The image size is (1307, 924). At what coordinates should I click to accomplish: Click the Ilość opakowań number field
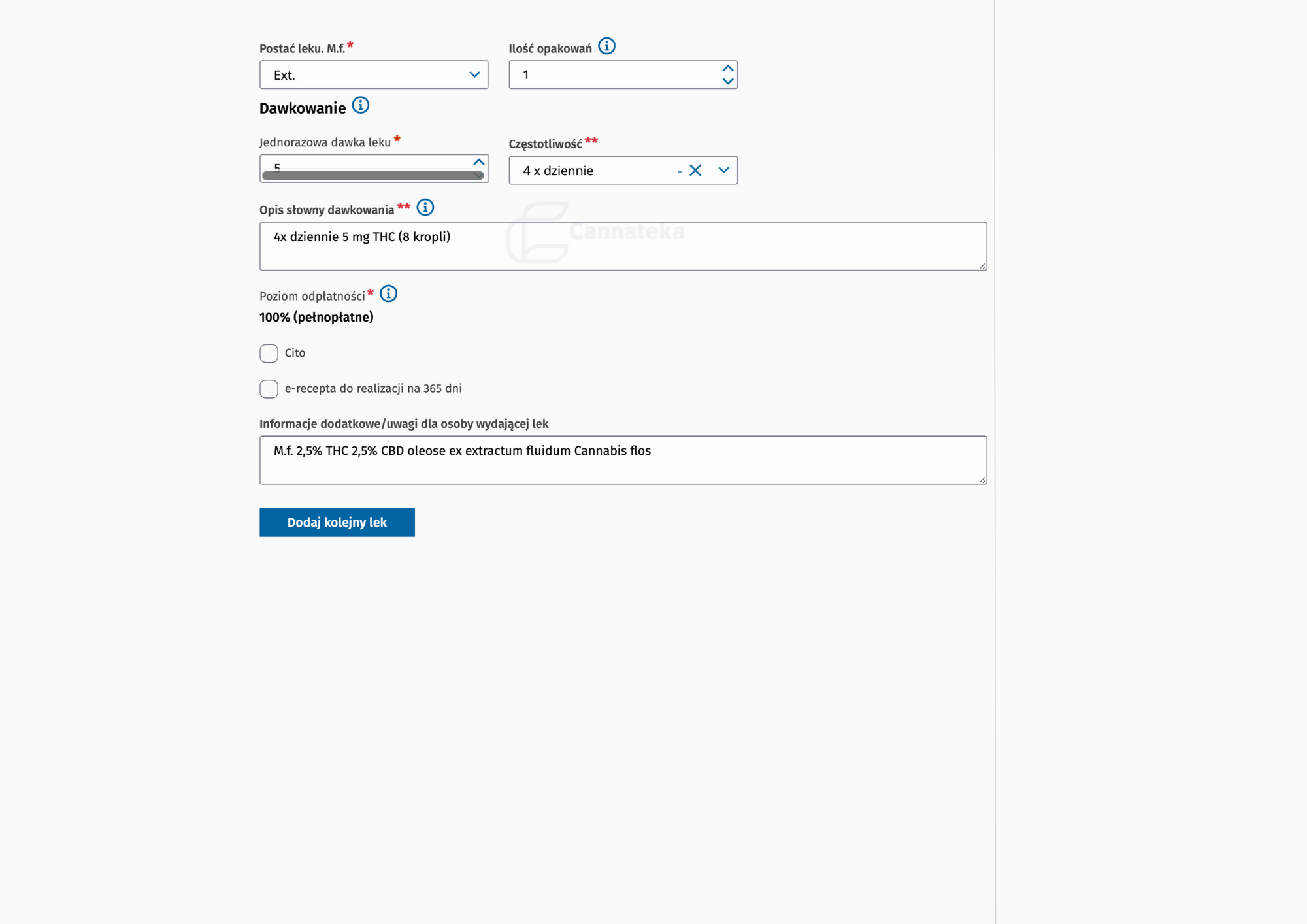[x=614, y=75]
